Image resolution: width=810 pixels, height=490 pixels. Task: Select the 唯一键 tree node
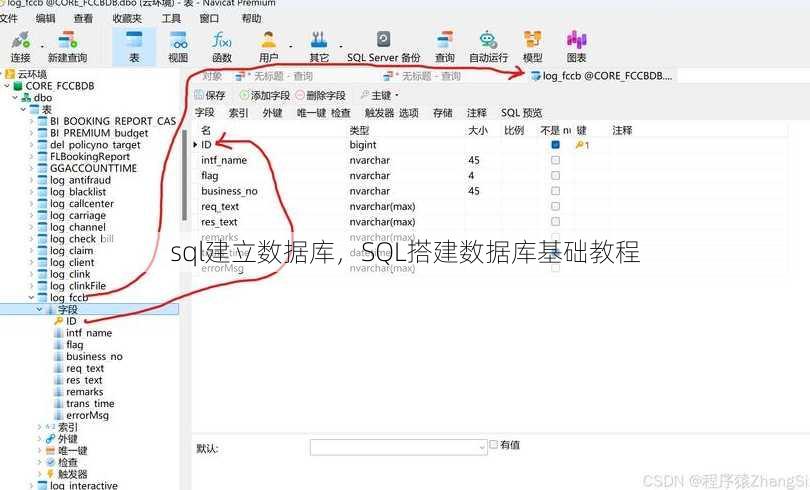72,450
